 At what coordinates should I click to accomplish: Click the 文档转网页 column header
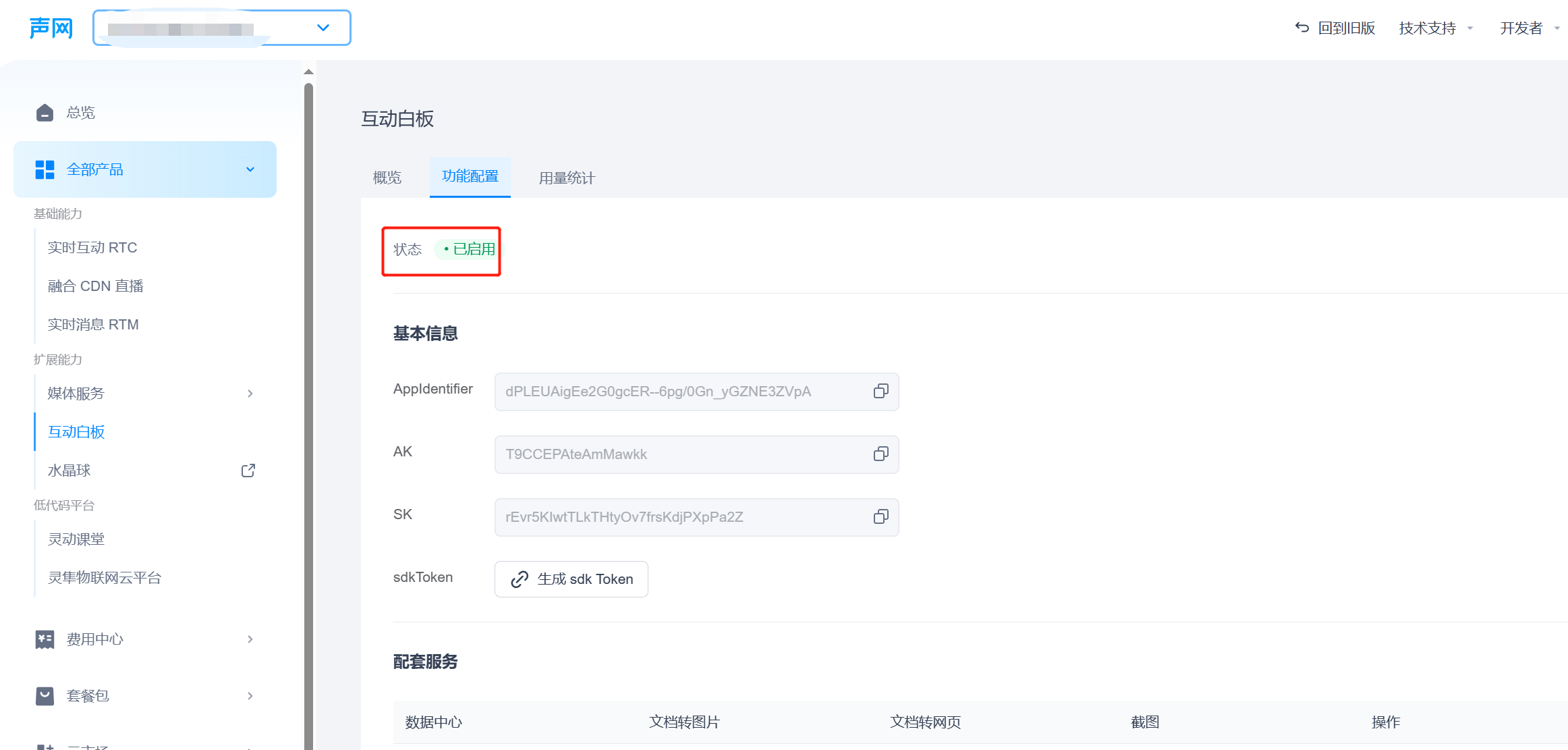(x=925, y=722)
